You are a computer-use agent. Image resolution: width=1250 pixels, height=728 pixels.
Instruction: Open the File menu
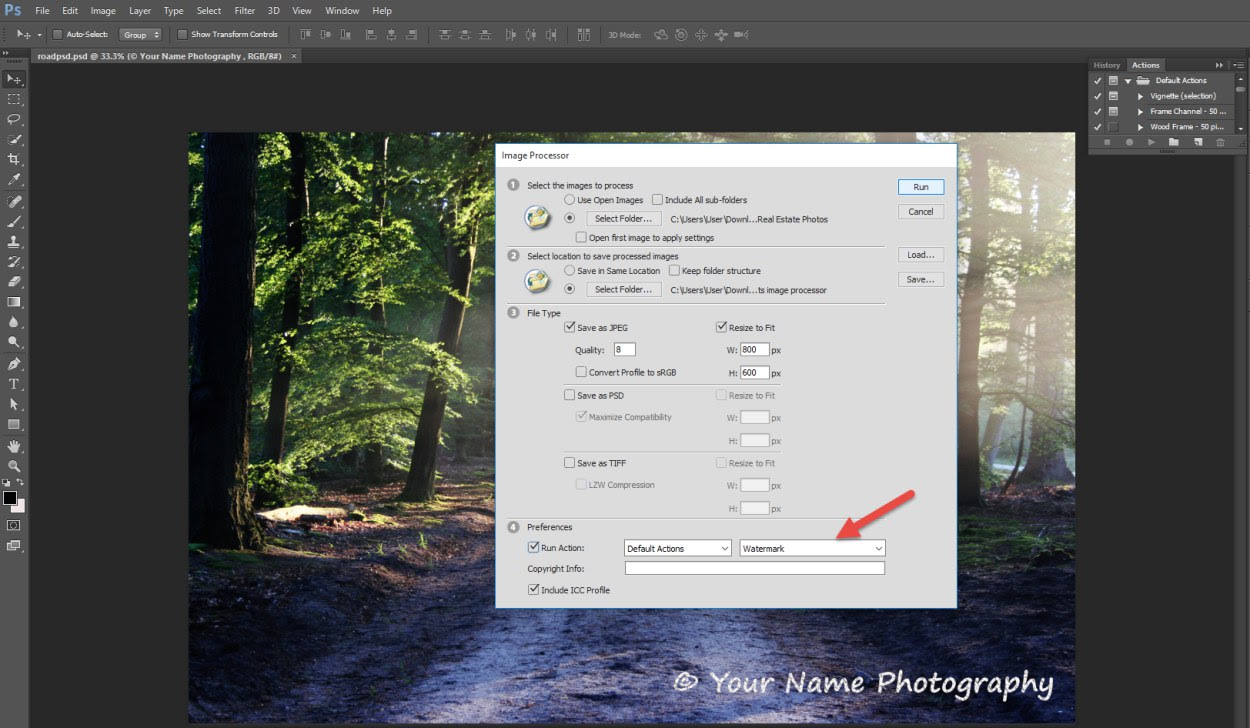pyautogui.click(x=42, y=11)
